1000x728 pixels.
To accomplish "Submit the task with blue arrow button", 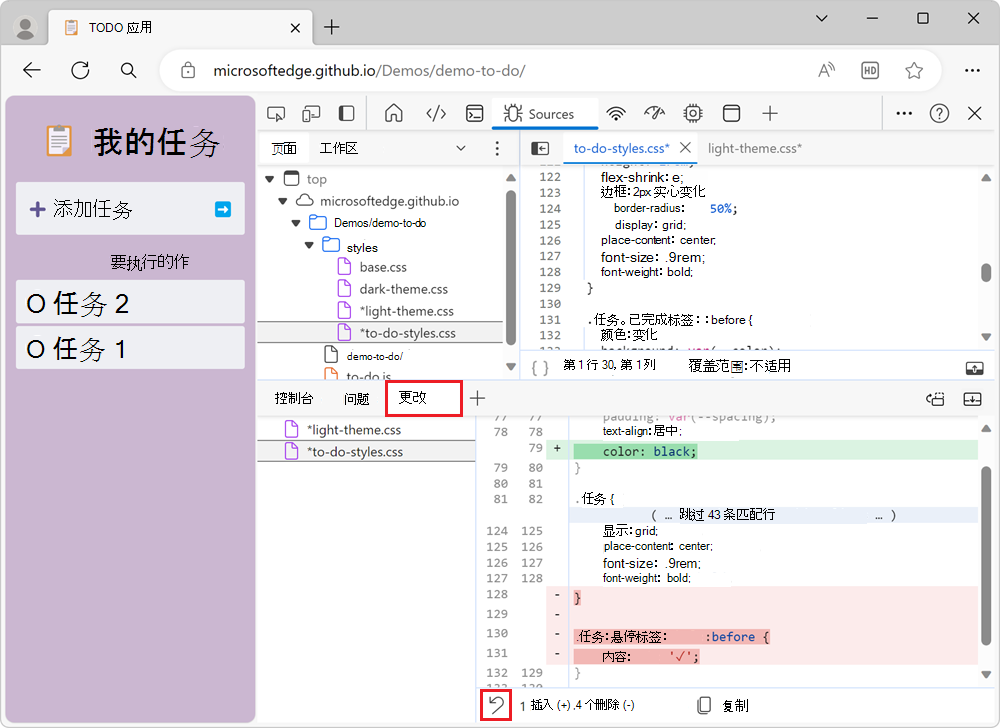I will (x=223, y=209).
